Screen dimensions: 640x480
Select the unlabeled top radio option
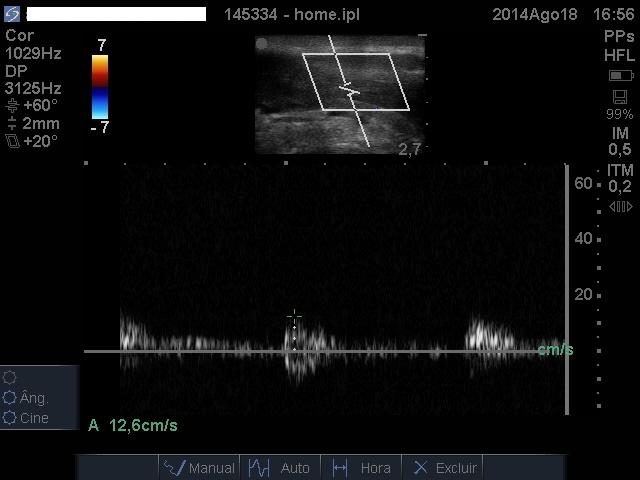click(x=11, y=378)
